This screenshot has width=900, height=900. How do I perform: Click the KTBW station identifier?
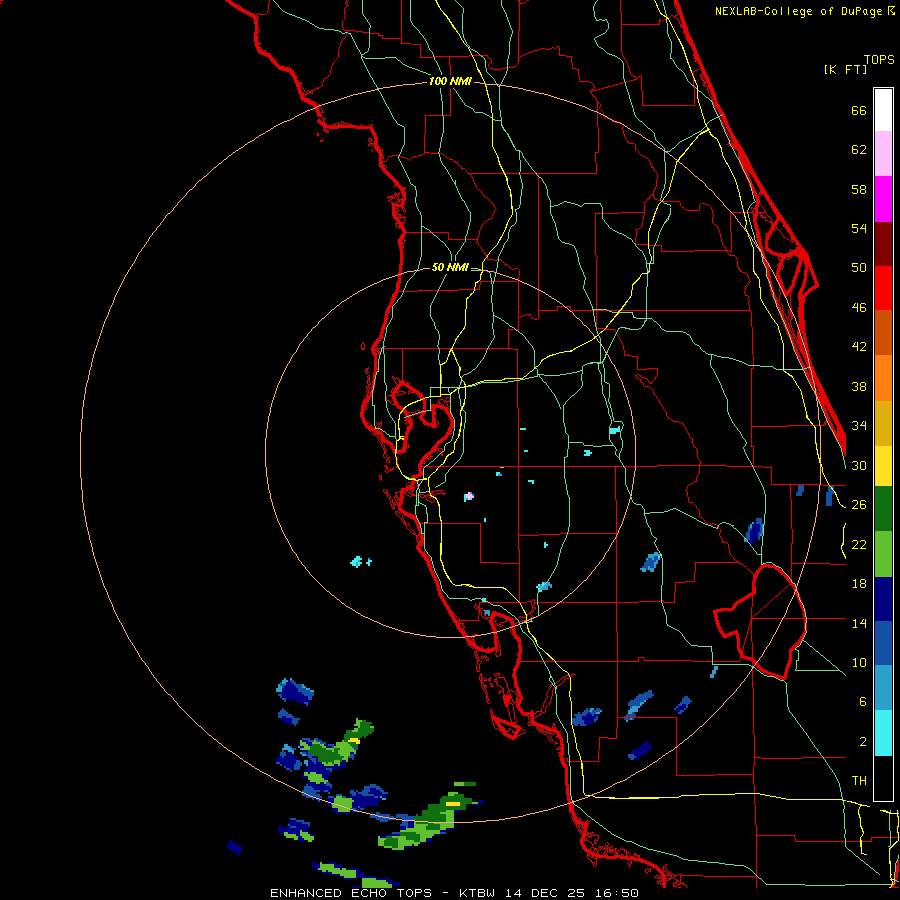pyautogui.click(x=477, y=893)
